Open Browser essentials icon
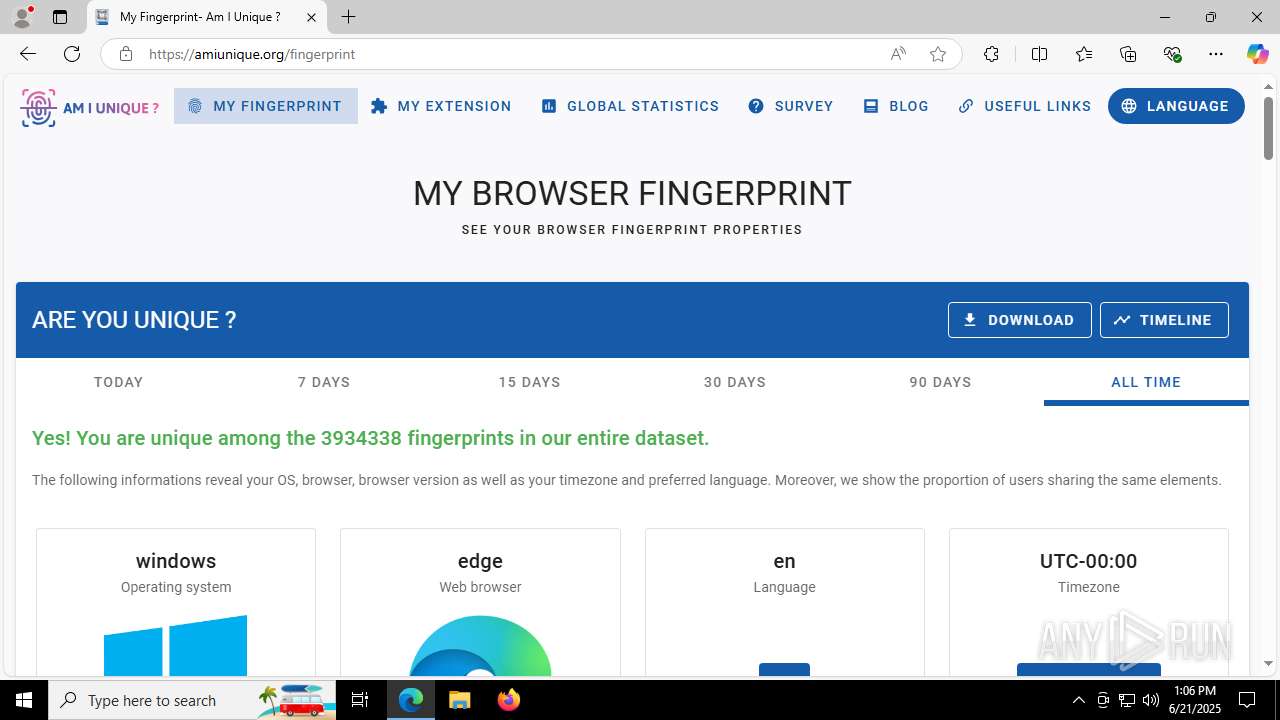The width and height of the screenshot is (1280, 720). (x=1172, y=54)
